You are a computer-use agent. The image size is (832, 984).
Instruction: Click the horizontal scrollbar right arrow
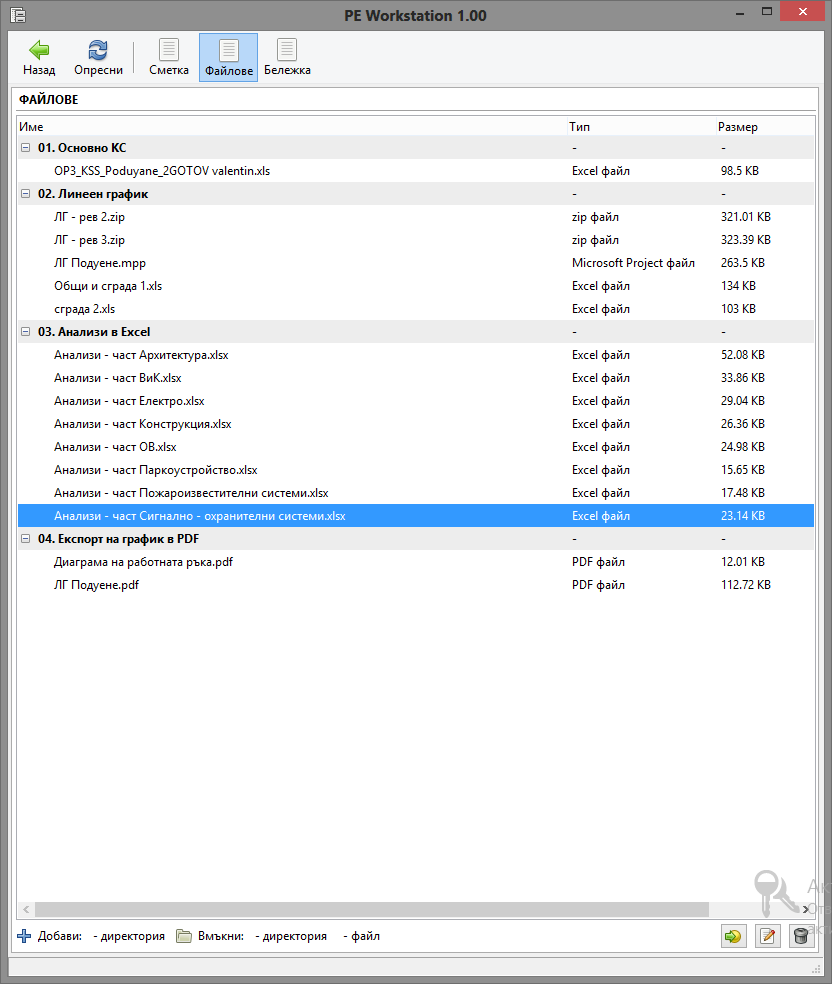click(806, 909)
